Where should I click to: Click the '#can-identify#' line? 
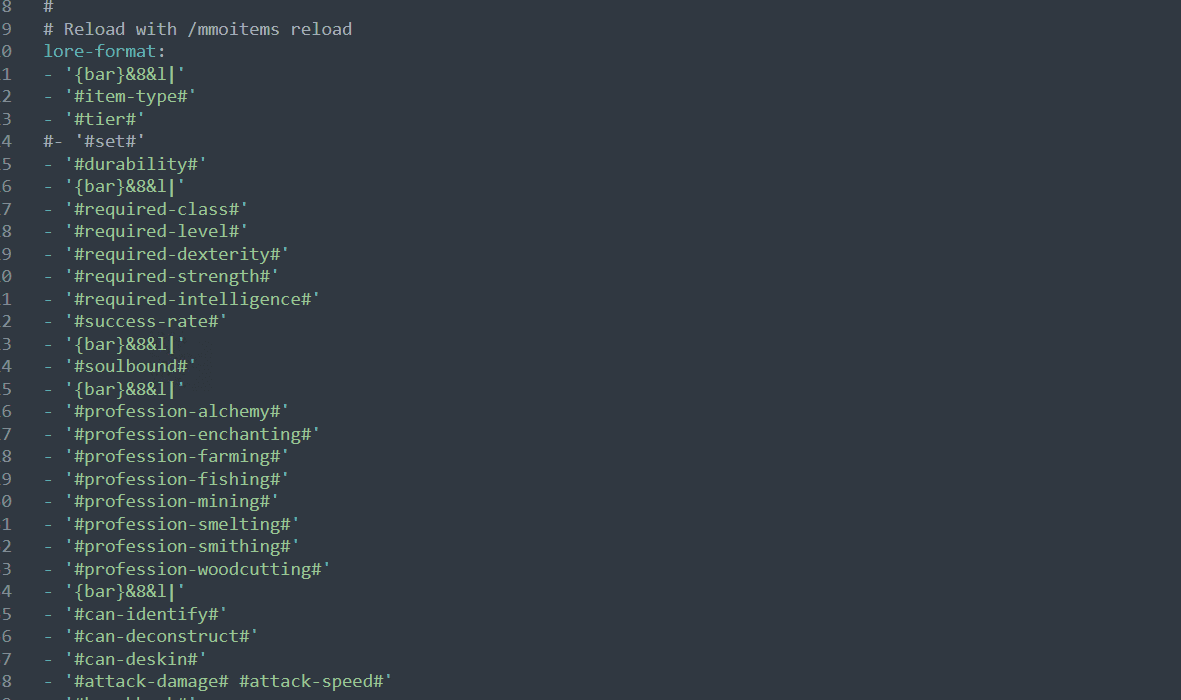coord(146,614)
